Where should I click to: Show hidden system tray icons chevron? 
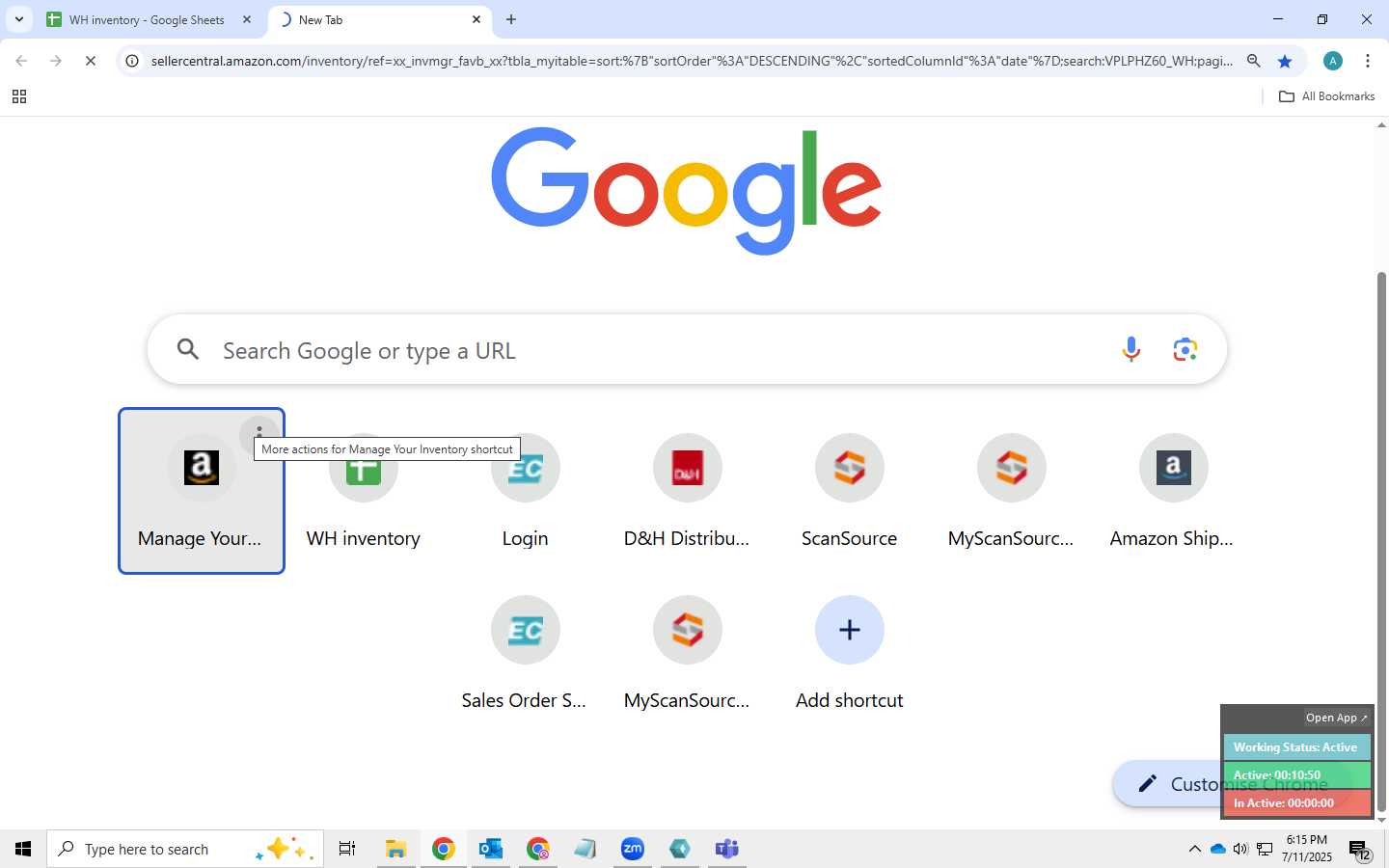1194,849
